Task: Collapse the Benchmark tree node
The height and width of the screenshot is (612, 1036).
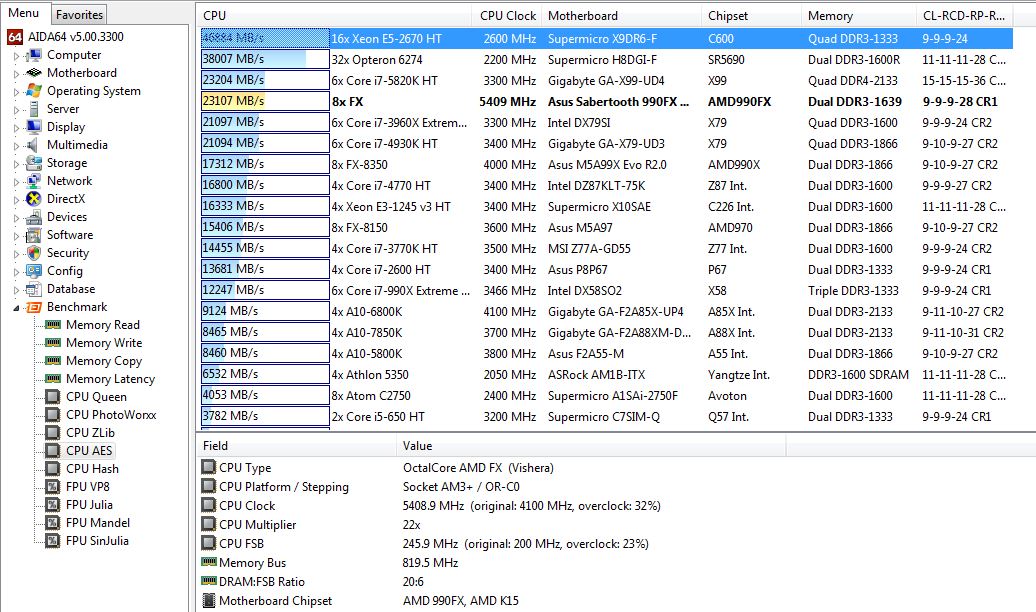Action: coord(17,308)
